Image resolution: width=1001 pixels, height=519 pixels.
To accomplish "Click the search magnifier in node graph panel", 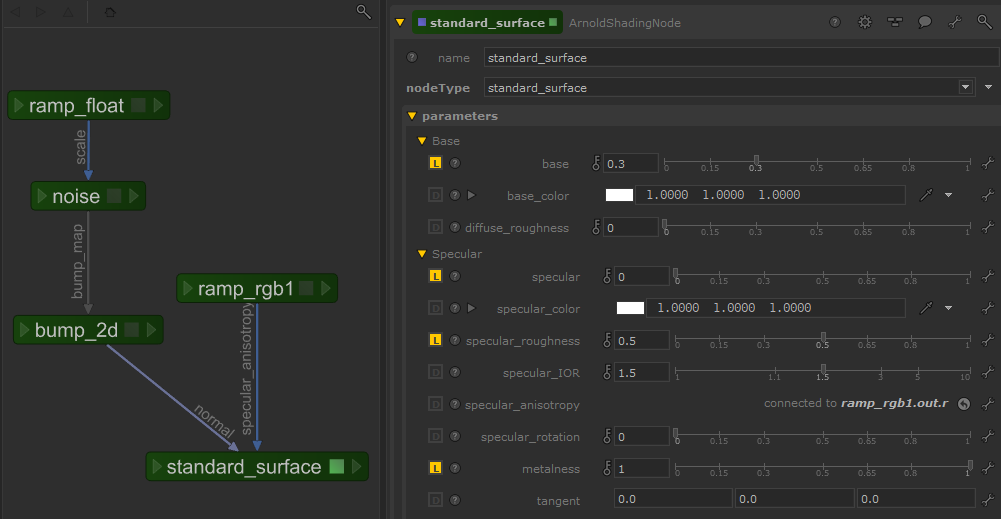I will [x=363, y=11].
